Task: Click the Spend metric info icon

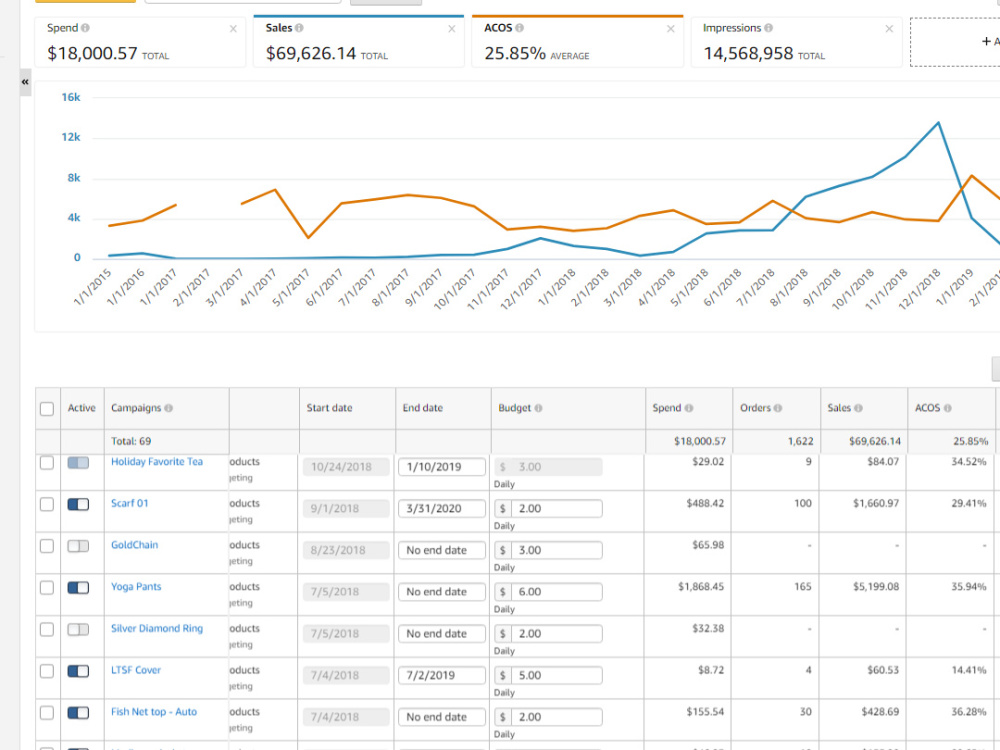Action: pyautogui.click(x=85, y=28)
